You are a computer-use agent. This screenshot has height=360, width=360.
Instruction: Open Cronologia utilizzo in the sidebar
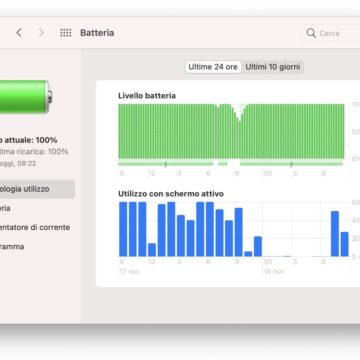tap(37, 189)
